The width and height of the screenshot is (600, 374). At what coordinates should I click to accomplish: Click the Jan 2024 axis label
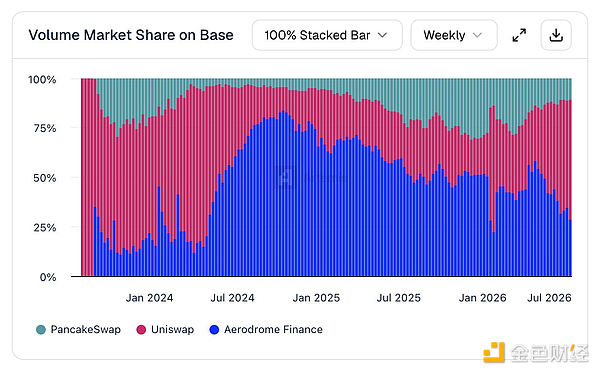(150, 298)
